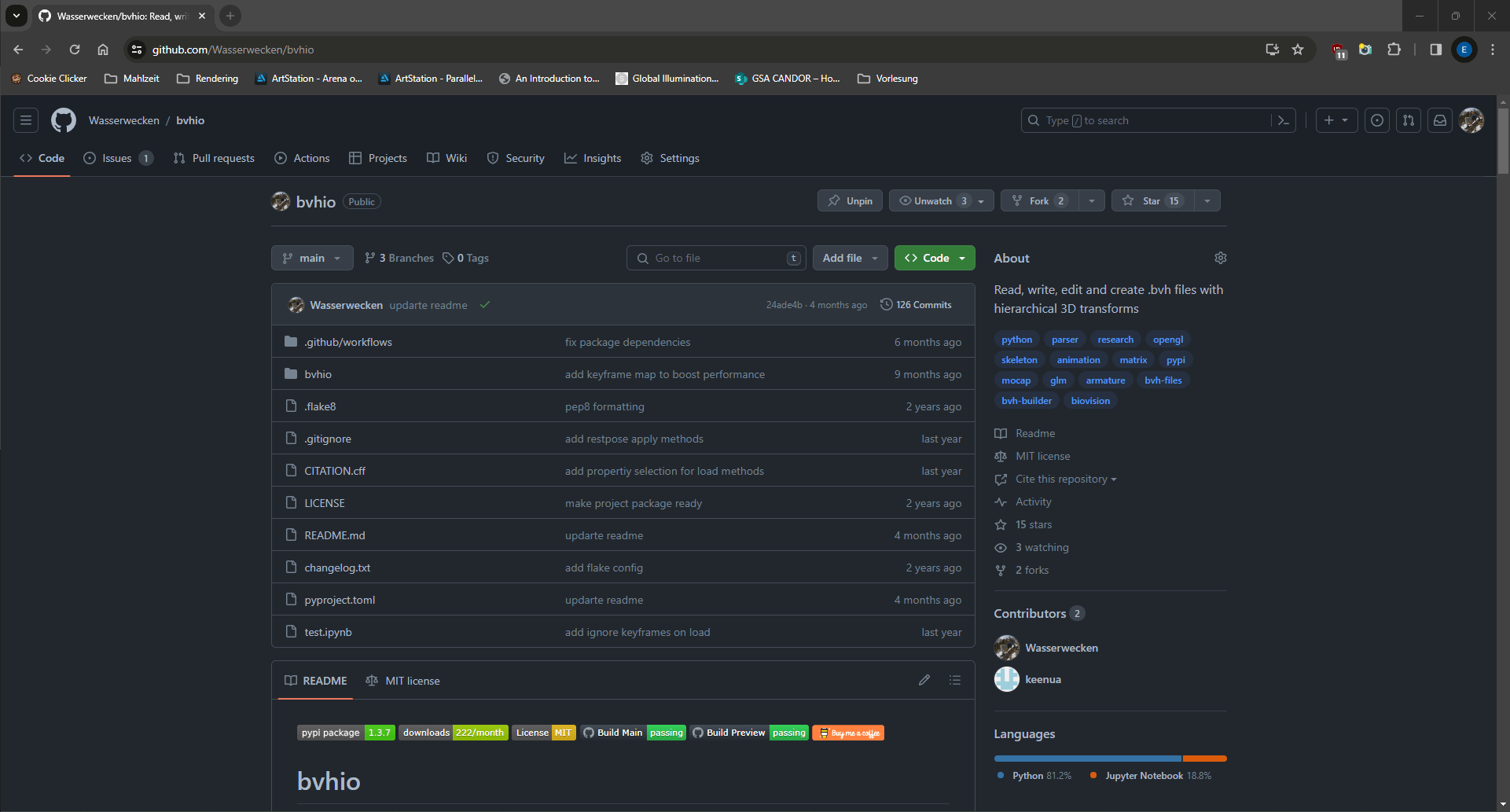The image size is (1510, 812).
Task: Click the Jupyter Notebook segment of language bar
Action: tap(1205, 759)
